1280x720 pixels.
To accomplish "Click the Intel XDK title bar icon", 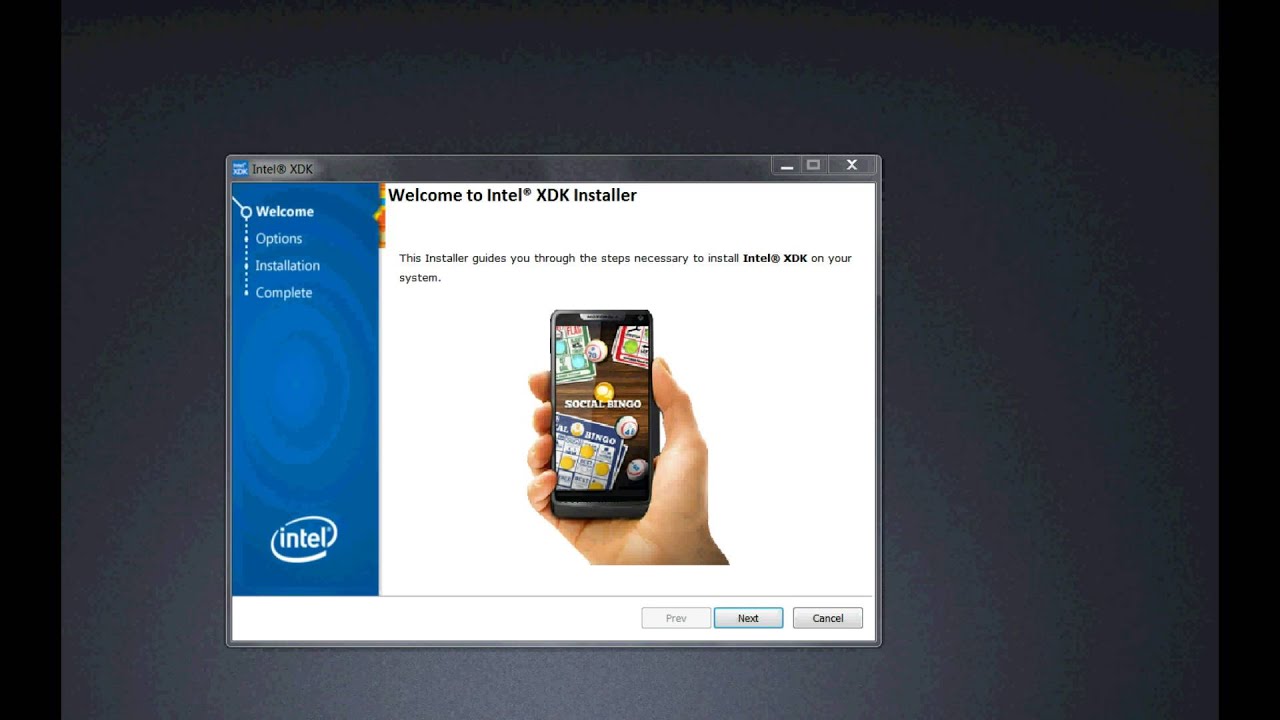I will pos(240,169).
